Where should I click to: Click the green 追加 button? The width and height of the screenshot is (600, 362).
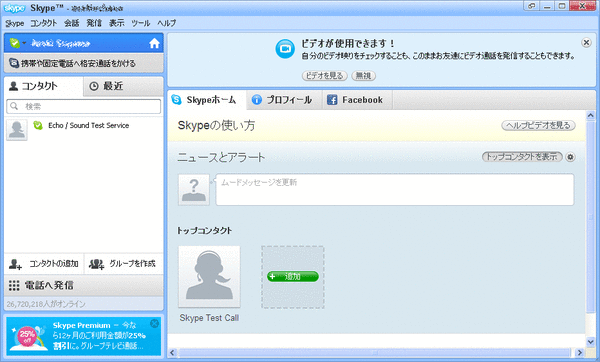(293, 276)
